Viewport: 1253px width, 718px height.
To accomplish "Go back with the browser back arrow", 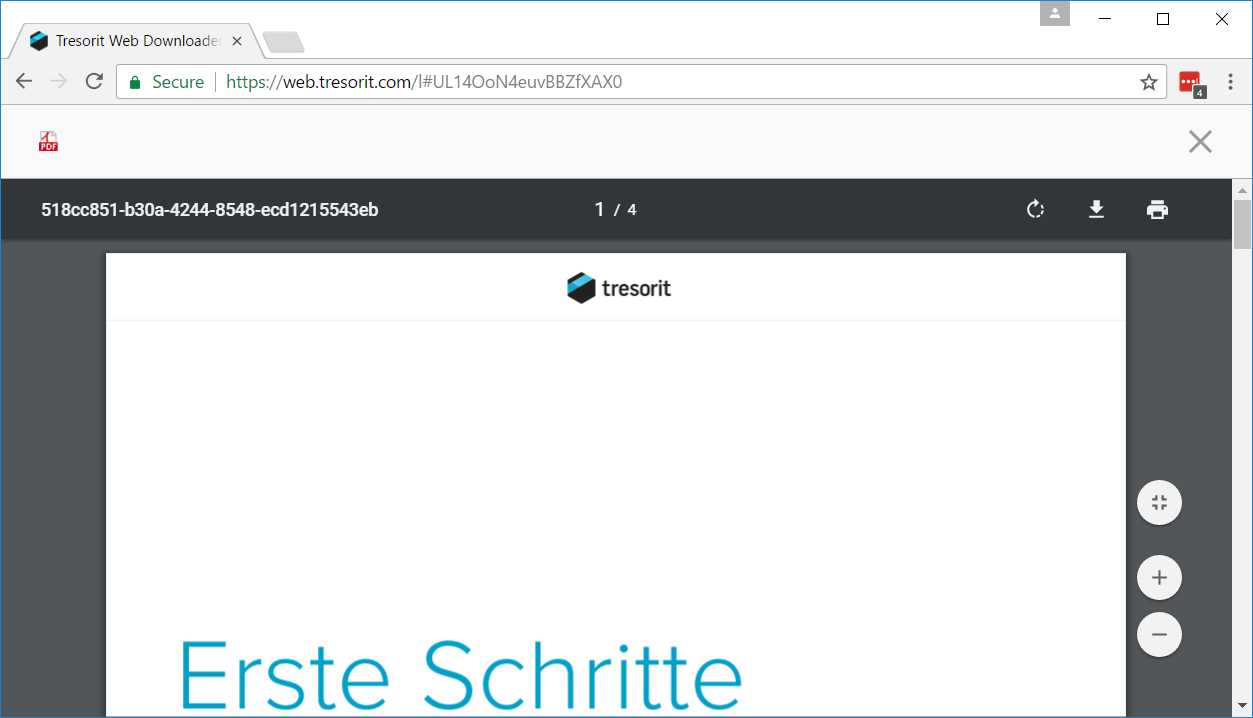I will pyautogui.click(x=24, y=82).
